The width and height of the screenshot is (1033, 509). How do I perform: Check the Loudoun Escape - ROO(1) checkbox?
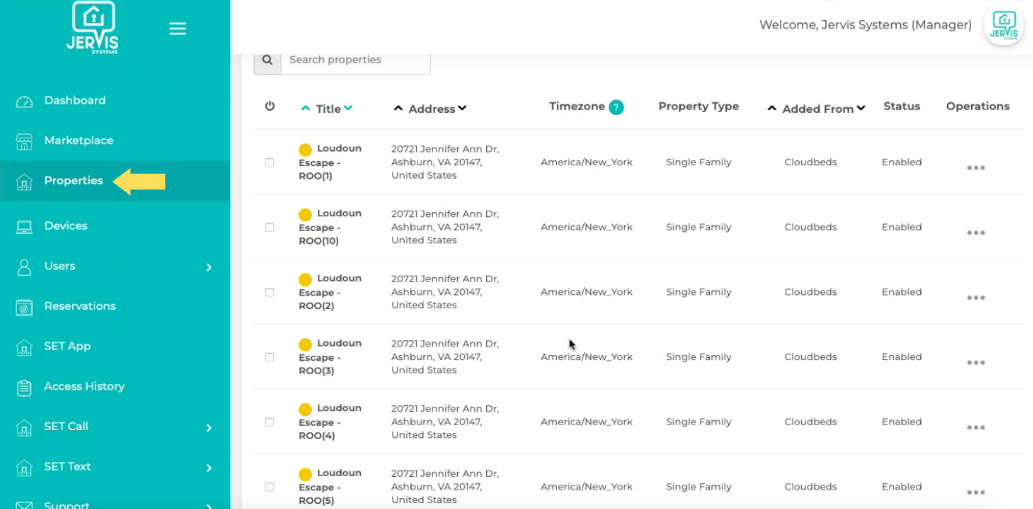click(x=270, y=162)
